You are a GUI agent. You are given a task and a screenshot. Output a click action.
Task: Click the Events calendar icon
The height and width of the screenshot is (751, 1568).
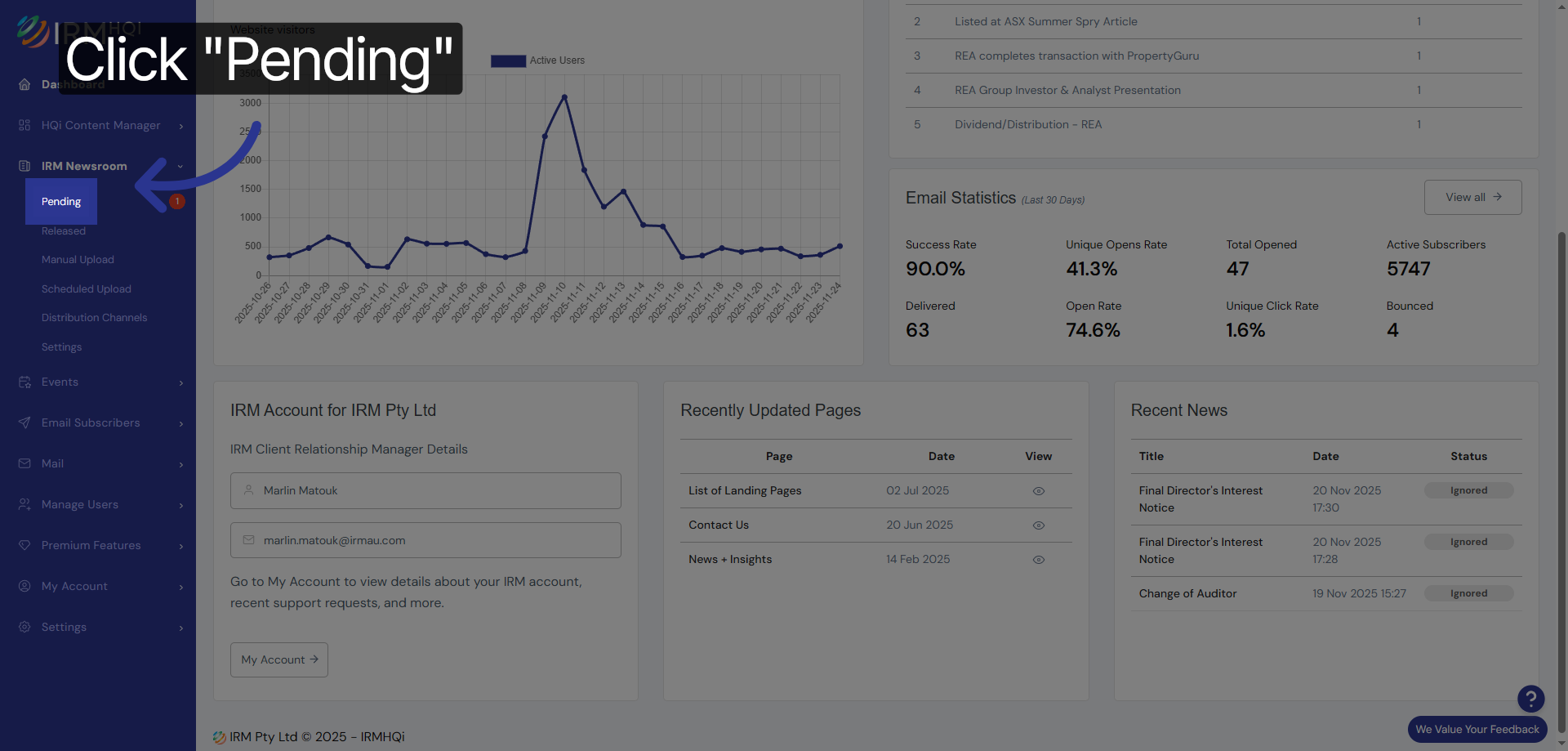pyautogui.click(x=24, y=382)
